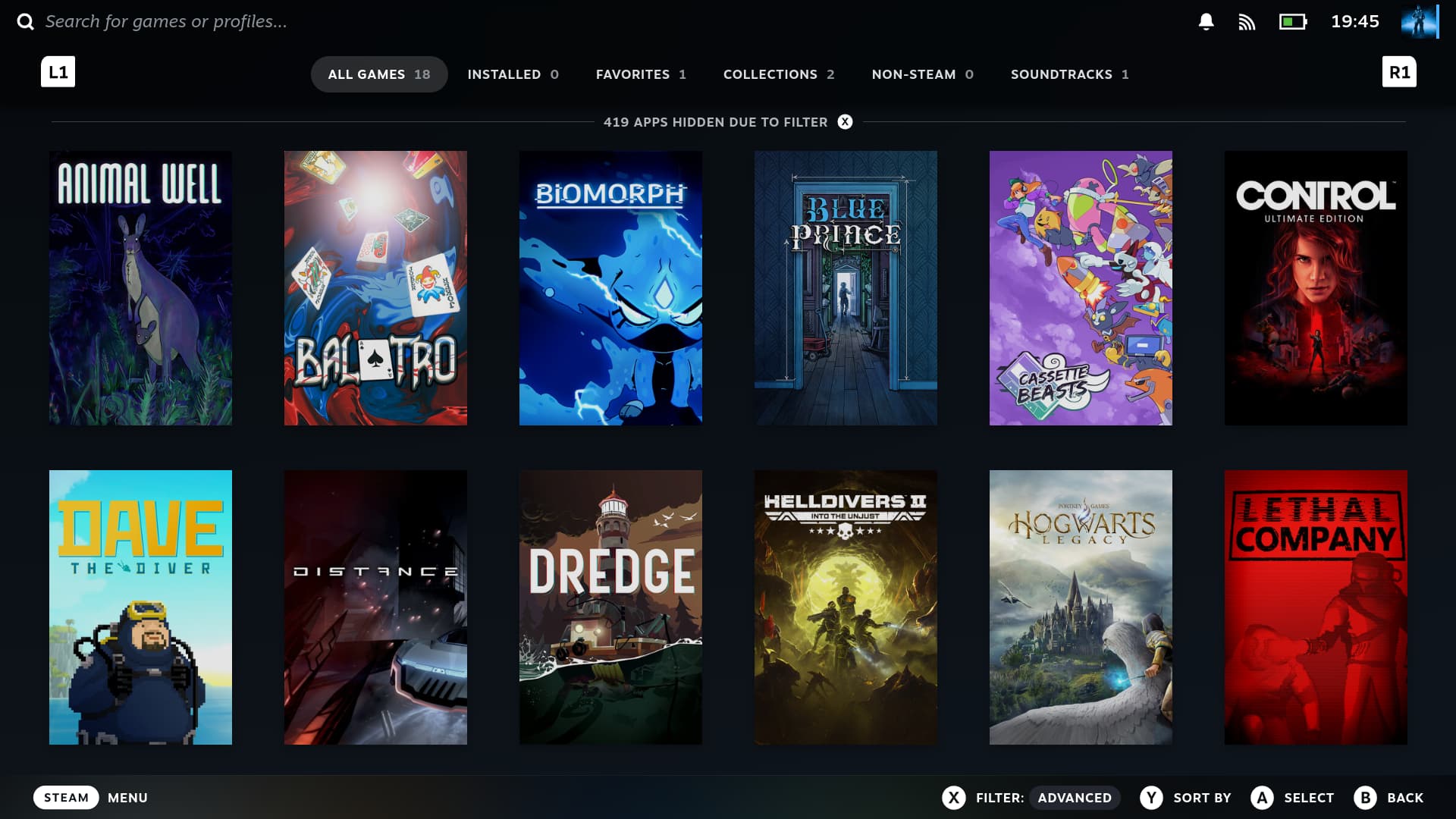Open the Steam menu button

pyautogui.click(x=66, y=798)
